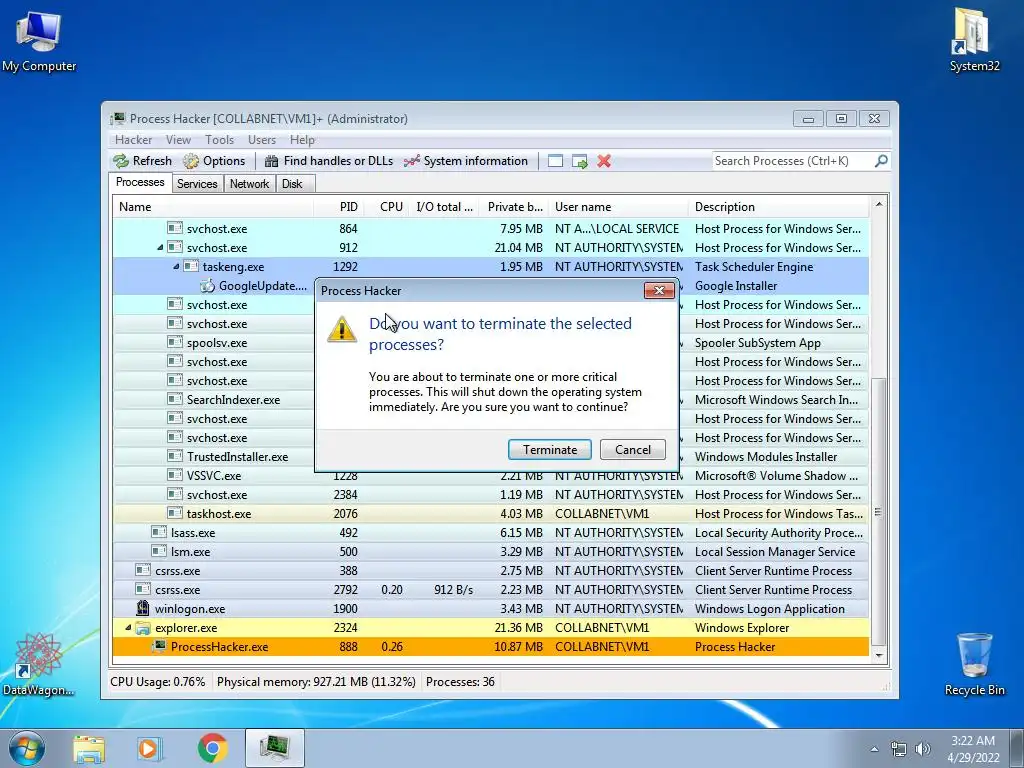Close the Process Hacker dialog
Image resolution: width=1024 pixels, height=768 pixels.
click(659, 291)
